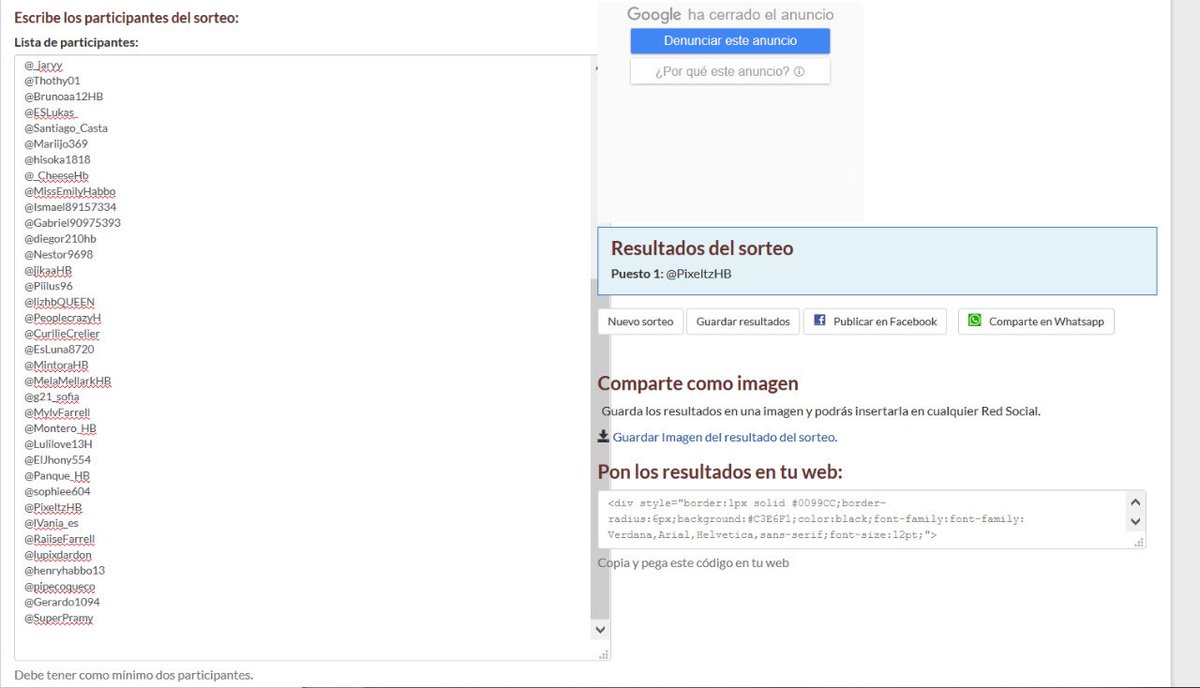This screenshot has height=688, width=1200.
Task: Click participant @henryhabbo13
Action: [65, 571]
